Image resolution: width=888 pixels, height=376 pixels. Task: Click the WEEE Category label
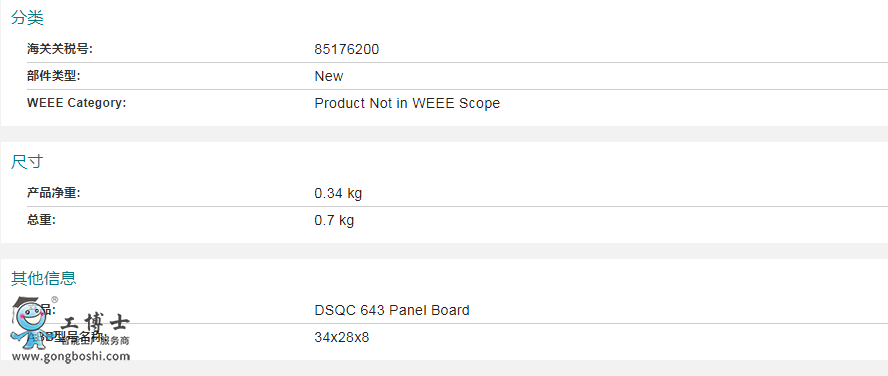[x=76, y=103]
